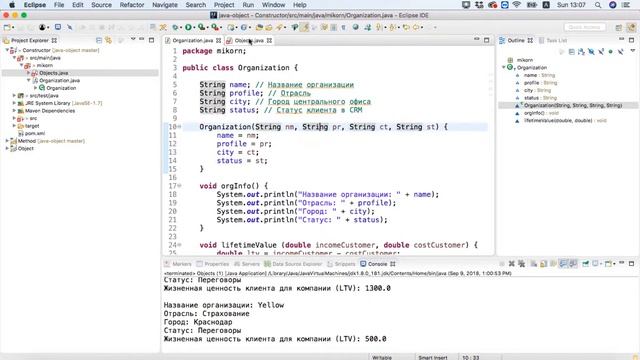Expand the Organization class node in explorer

36,88
